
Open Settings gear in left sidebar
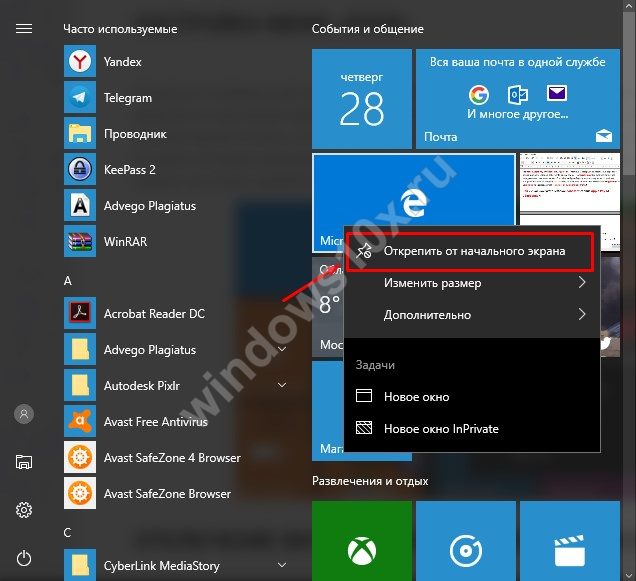point(24,510)
